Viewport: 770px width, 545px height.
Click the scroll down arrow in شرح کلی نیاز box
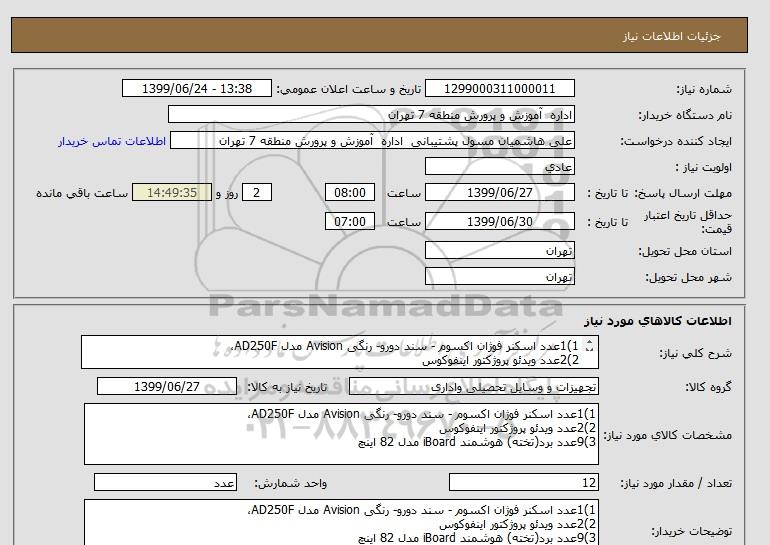[x=590, y=349]
